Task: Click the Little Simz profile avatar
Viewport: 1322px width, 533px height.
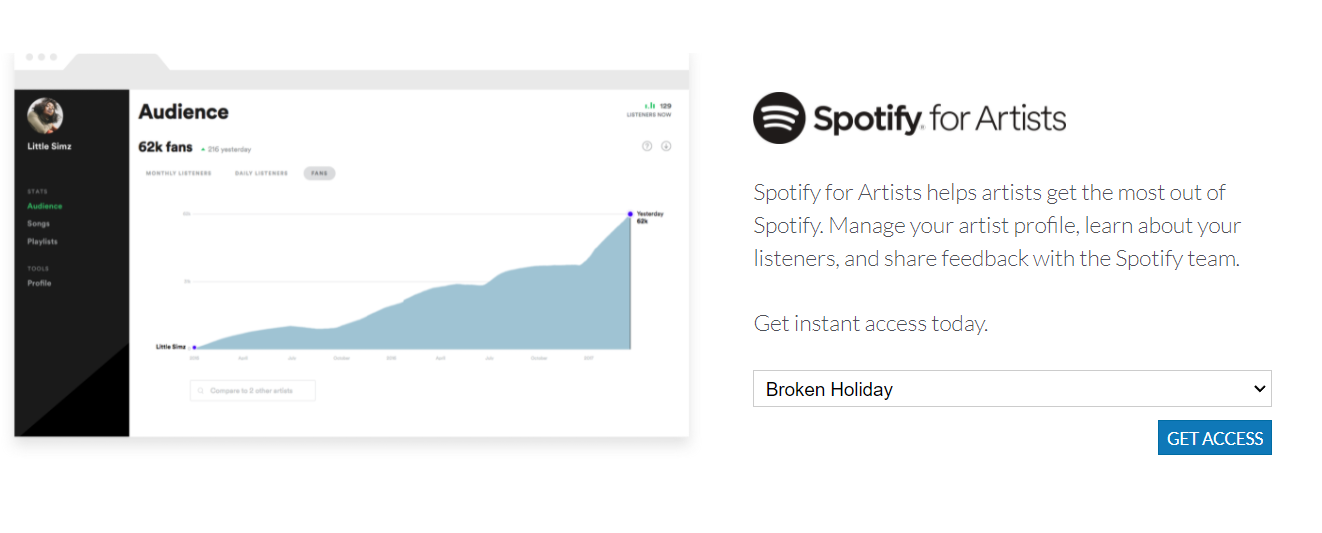Action: point(45,116)
